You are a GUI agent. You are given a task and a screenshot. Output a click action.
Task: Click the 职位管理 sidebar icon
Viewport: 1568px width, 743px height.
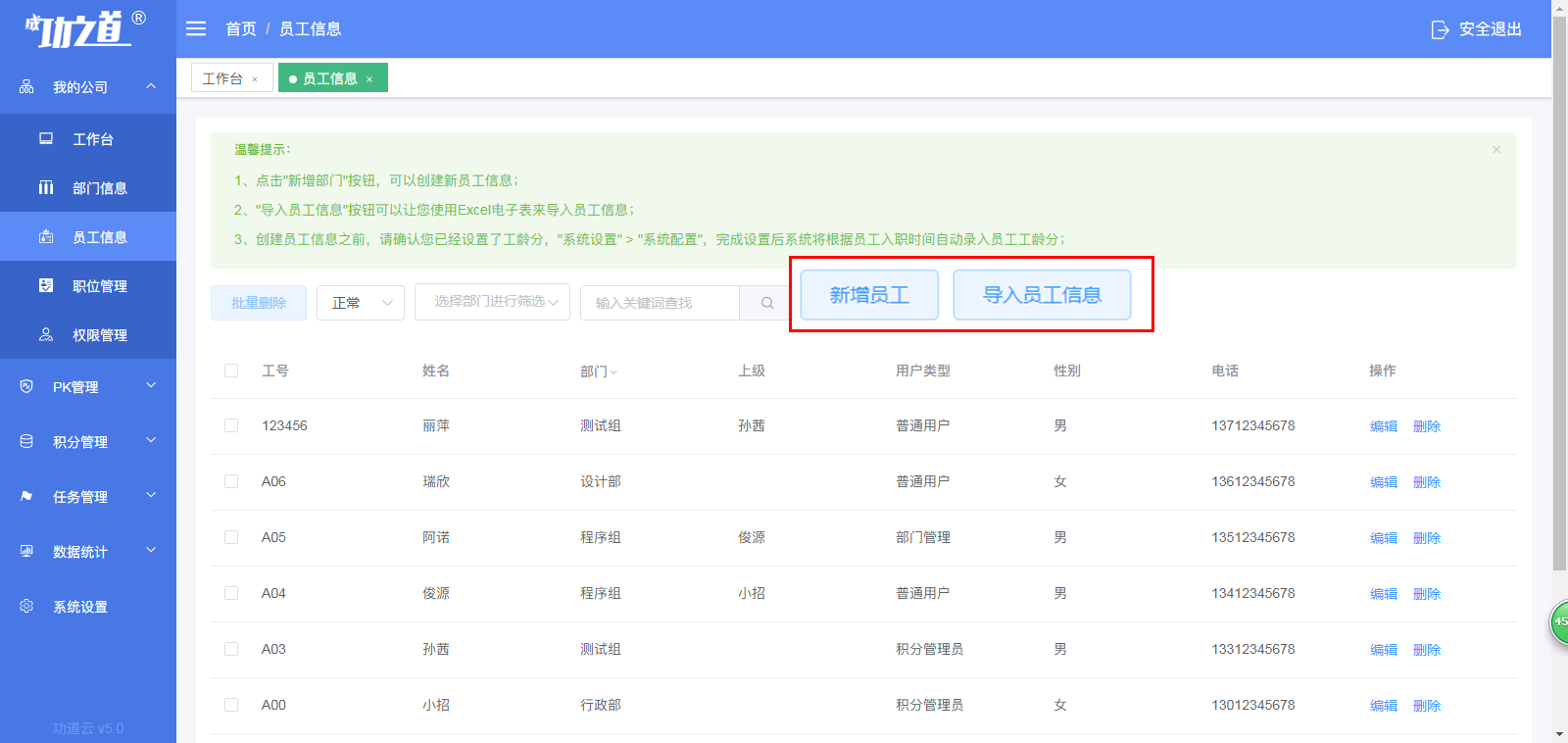46,285
